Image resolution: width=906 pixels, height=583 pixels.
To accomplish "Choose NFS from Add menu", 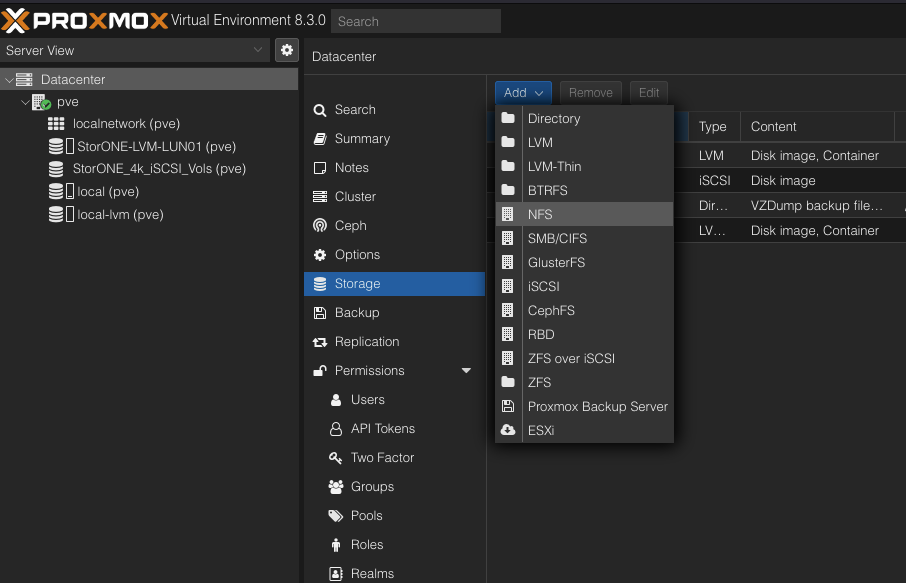I will (584, 214).
